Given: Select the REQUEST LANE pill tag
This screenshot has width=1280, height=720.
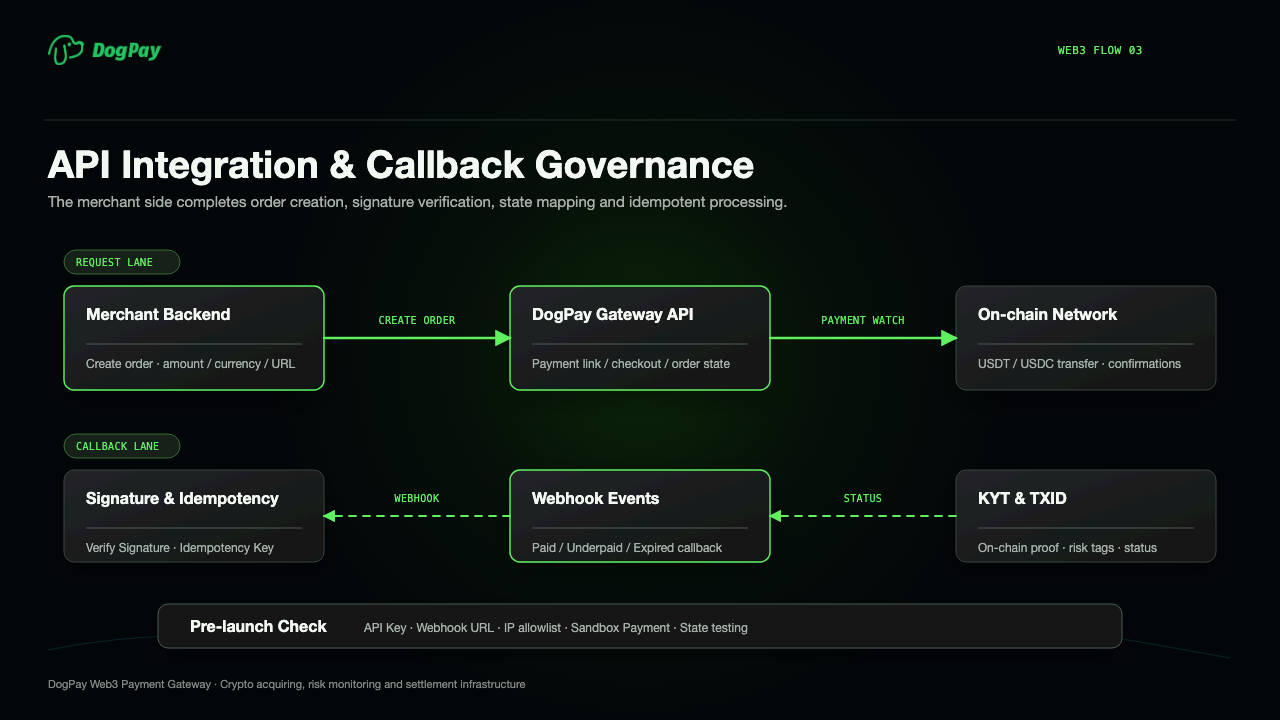Looking at the screenshot, I should 121,262.
